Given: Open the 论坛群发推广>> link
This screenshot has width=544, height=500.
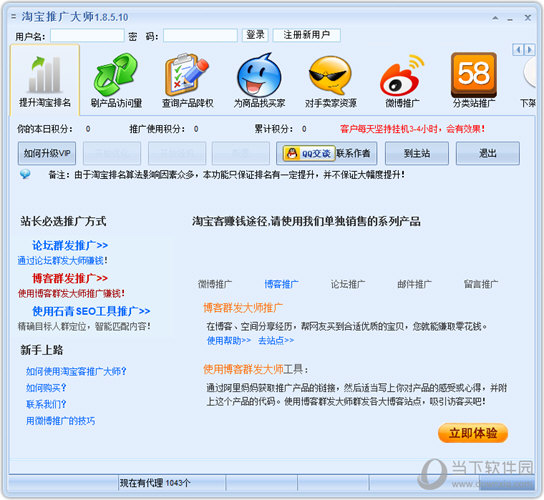Looking at the screenshot, I should (x=70, y=245).
